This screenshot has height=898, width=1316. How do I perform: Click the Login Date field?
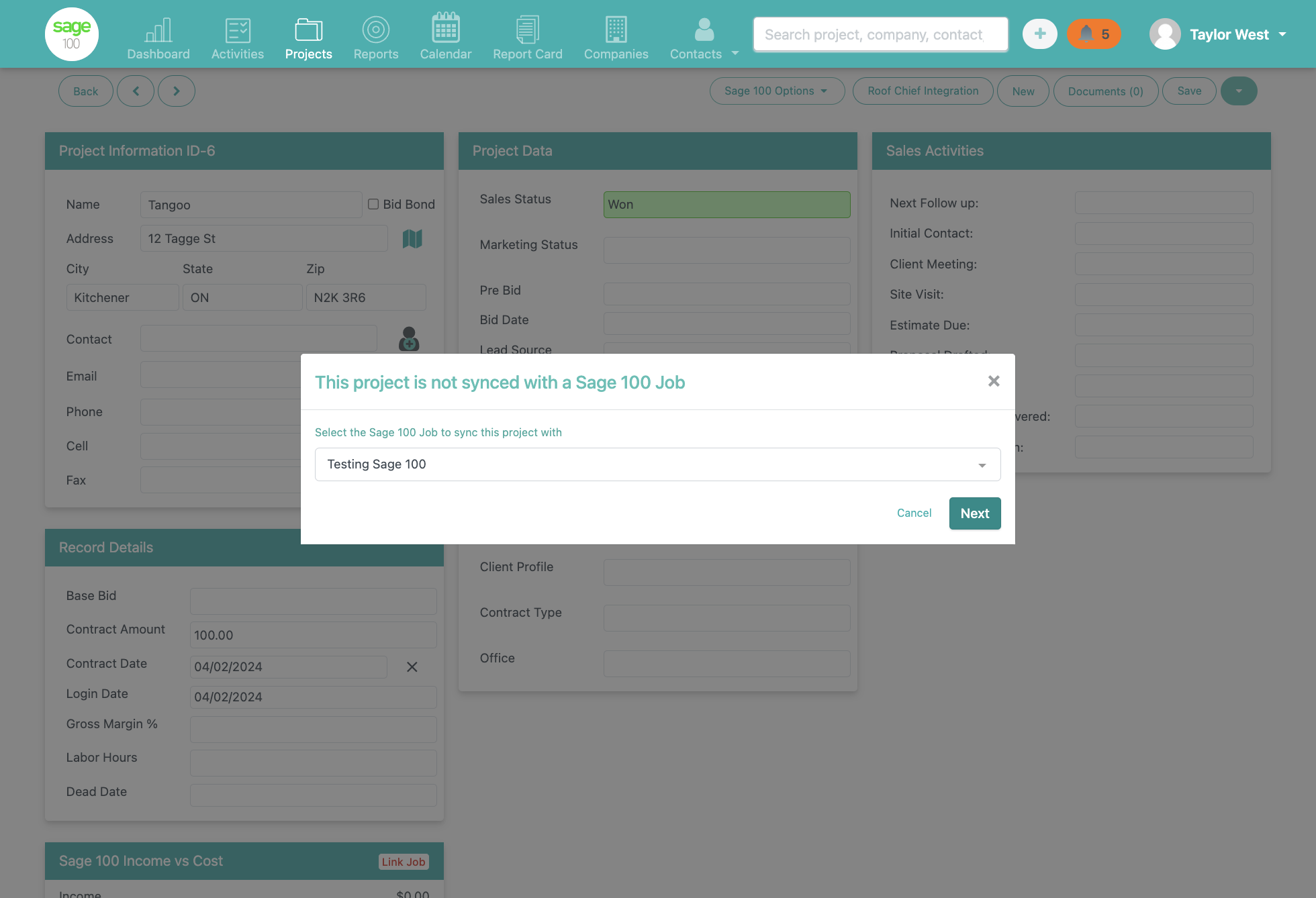[314, 697]
